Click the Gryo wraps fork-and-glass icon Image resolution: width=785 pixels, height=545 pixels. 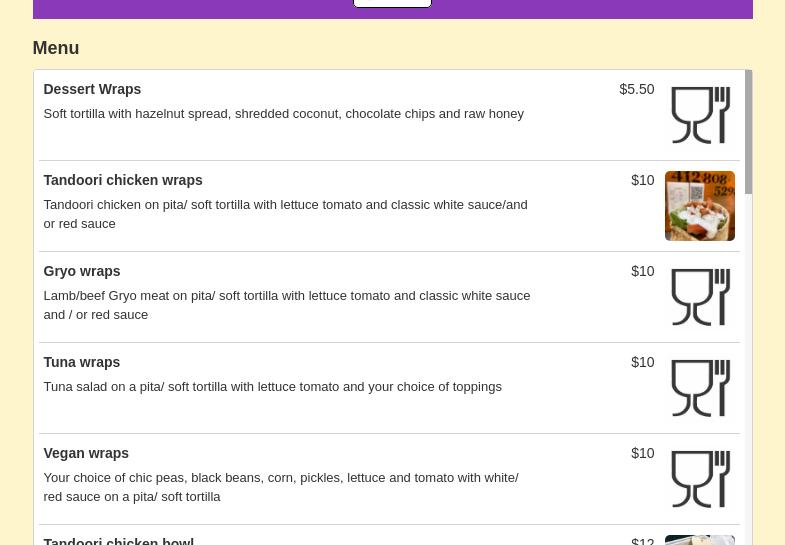point(699,297)
